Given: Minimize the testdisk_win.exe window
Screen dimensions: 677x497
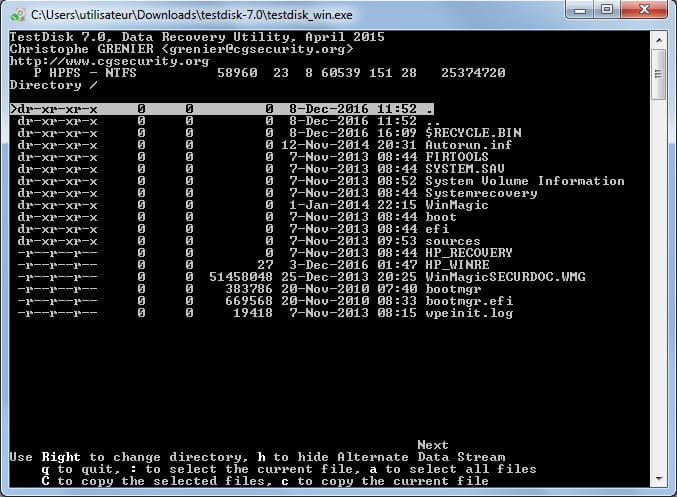Looking at the screenshot, I should [580, 9].
